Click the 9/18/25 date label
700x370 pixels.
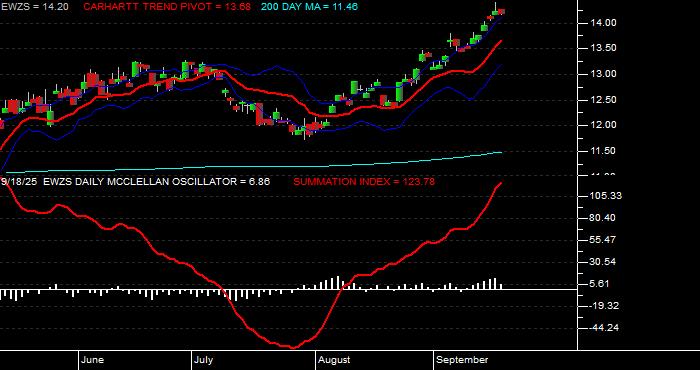[x=20, y=182]
